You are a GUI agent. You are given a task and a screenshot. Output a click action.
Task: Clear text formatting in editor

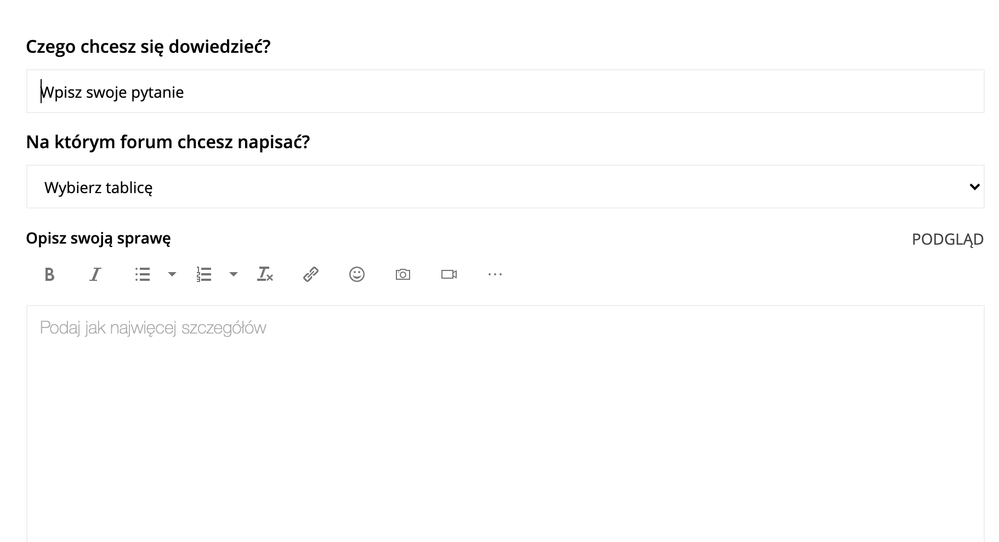point(265,274)
